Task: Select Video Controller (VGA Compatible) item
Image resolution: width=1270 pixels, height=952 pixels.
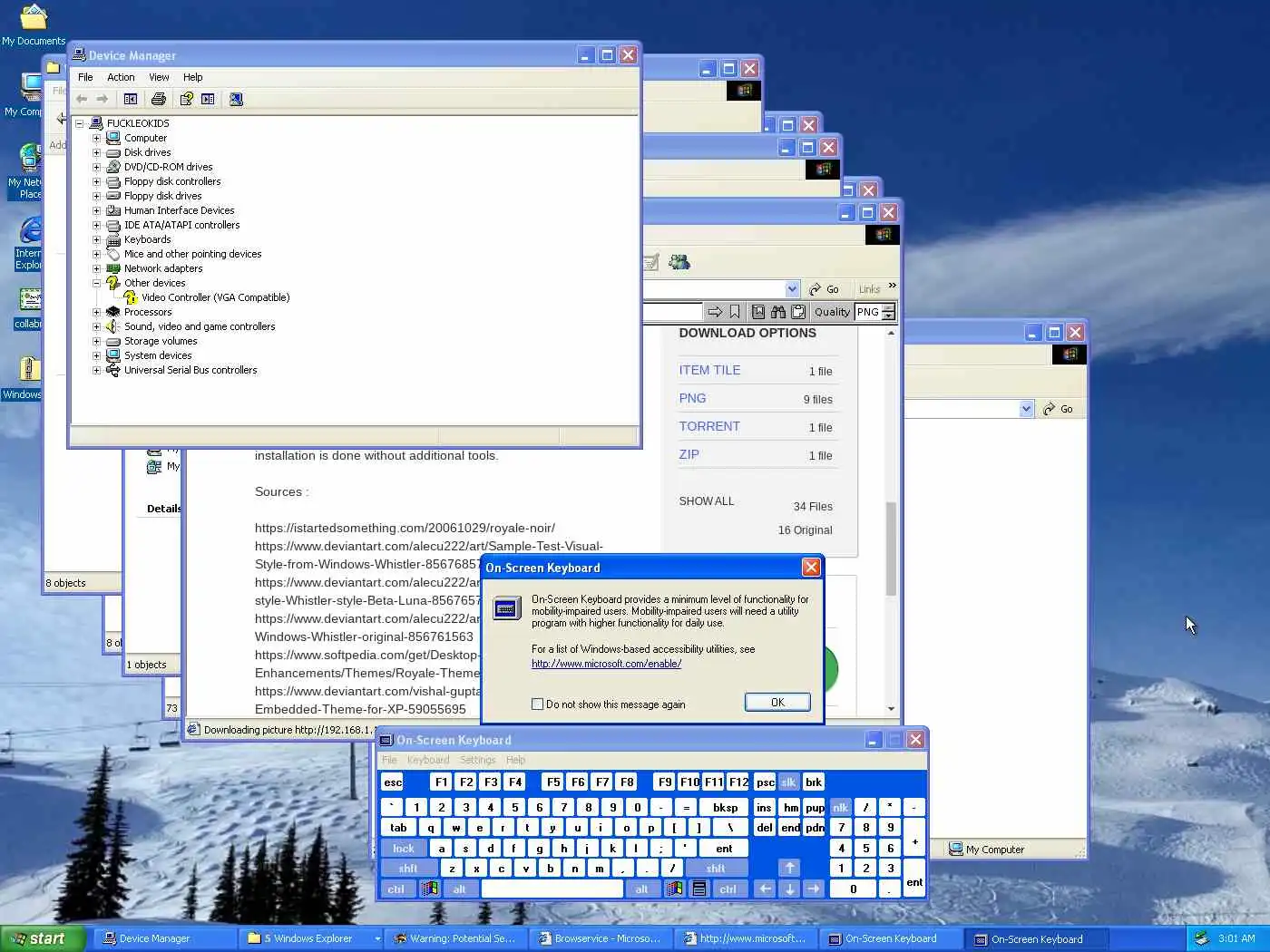Action: point(215,297)
